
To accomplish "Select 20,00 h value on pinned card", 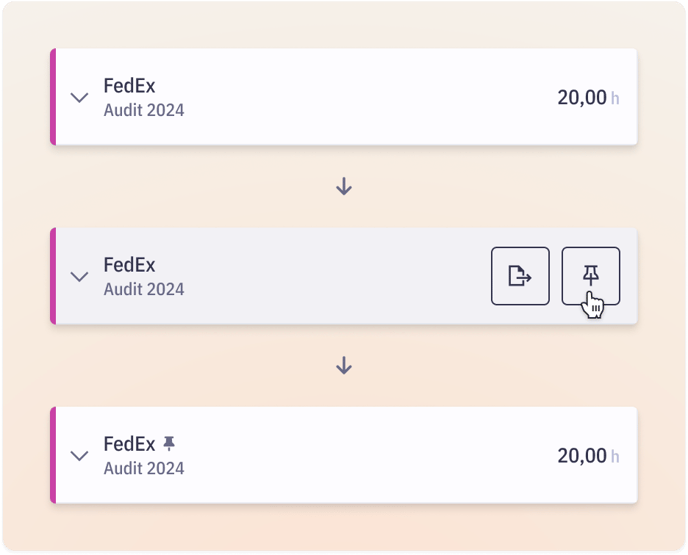I will click(588, 455).
